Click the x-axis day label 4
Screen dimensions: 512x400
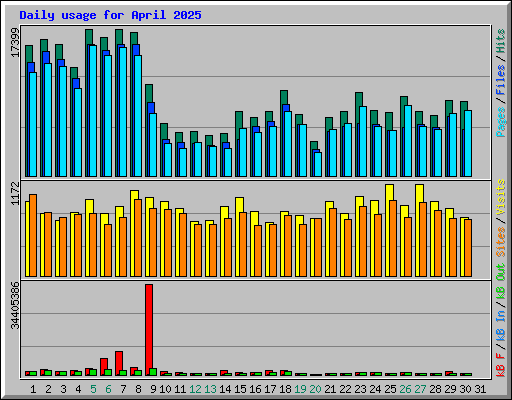(78, 389)
